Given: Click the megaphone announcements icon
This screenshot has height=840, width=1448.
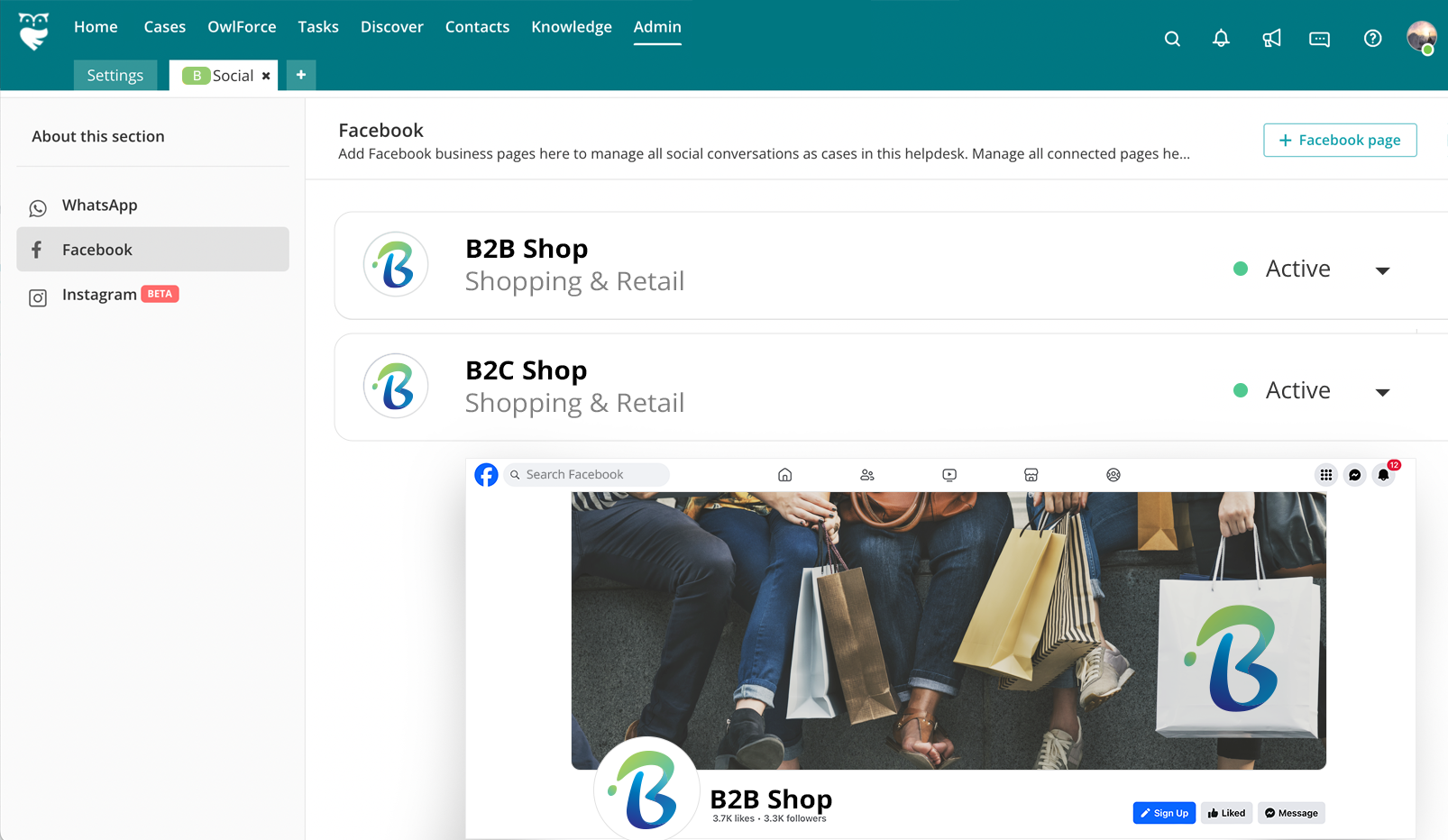Looking at the screenshot, I should [1271, 39].
